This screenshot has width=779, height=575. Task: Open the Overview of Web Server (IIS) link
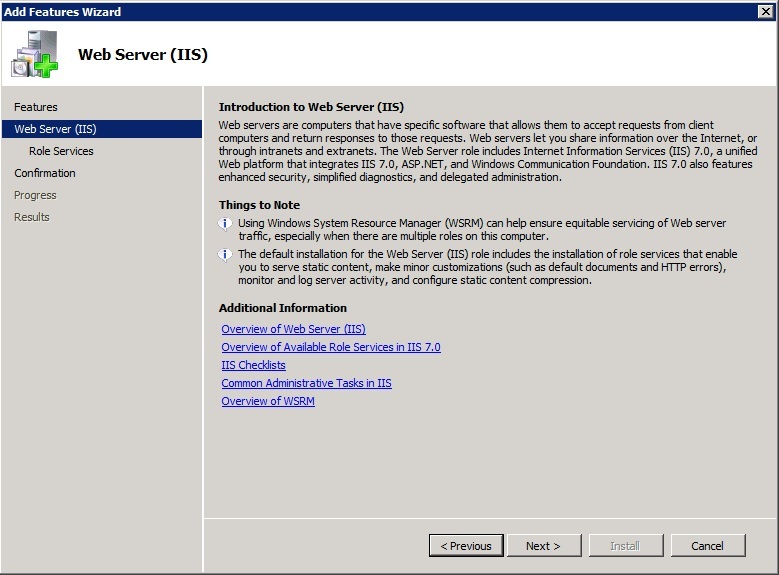pos(293,329)
